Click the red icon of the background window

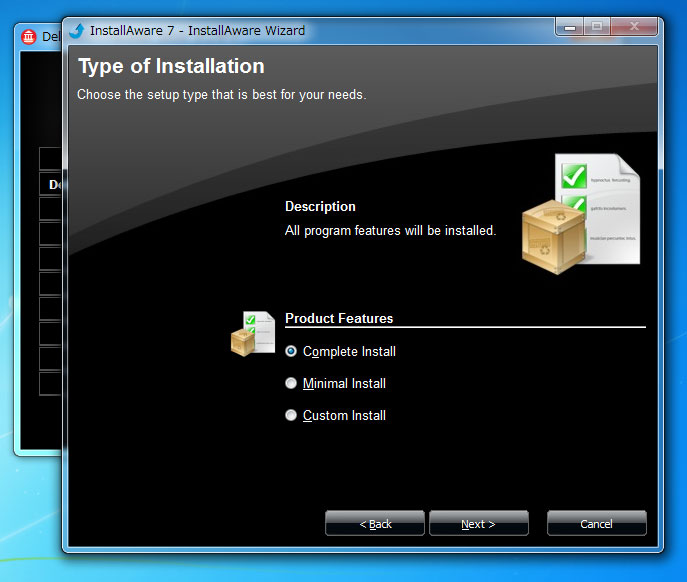[29, 37]
